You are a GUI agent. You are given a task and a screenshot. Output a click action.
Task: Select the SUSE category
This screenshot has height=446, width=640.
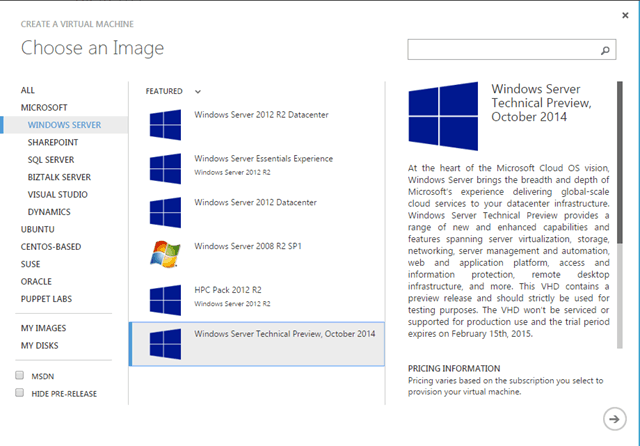[31, 264]
